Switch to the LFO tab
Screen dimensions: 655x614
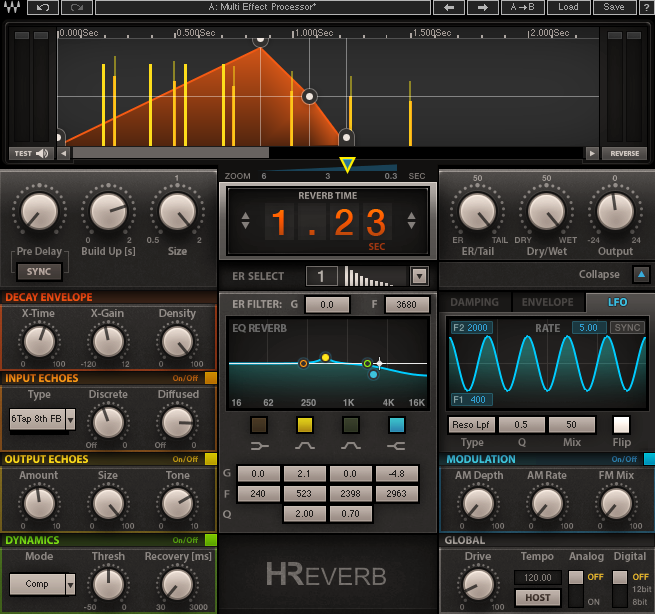617,302
